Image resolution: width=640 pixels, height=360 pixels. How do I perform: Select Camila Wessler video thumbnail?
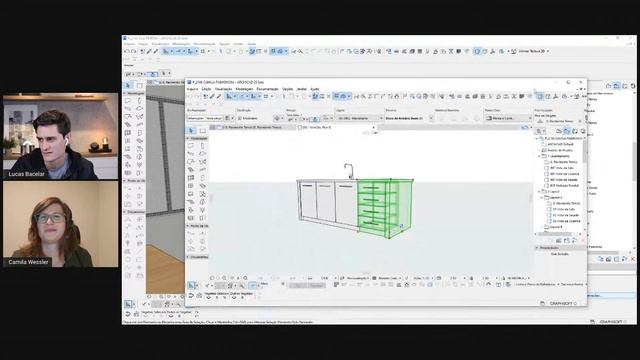pyautogui.click(x=60, y=224)
